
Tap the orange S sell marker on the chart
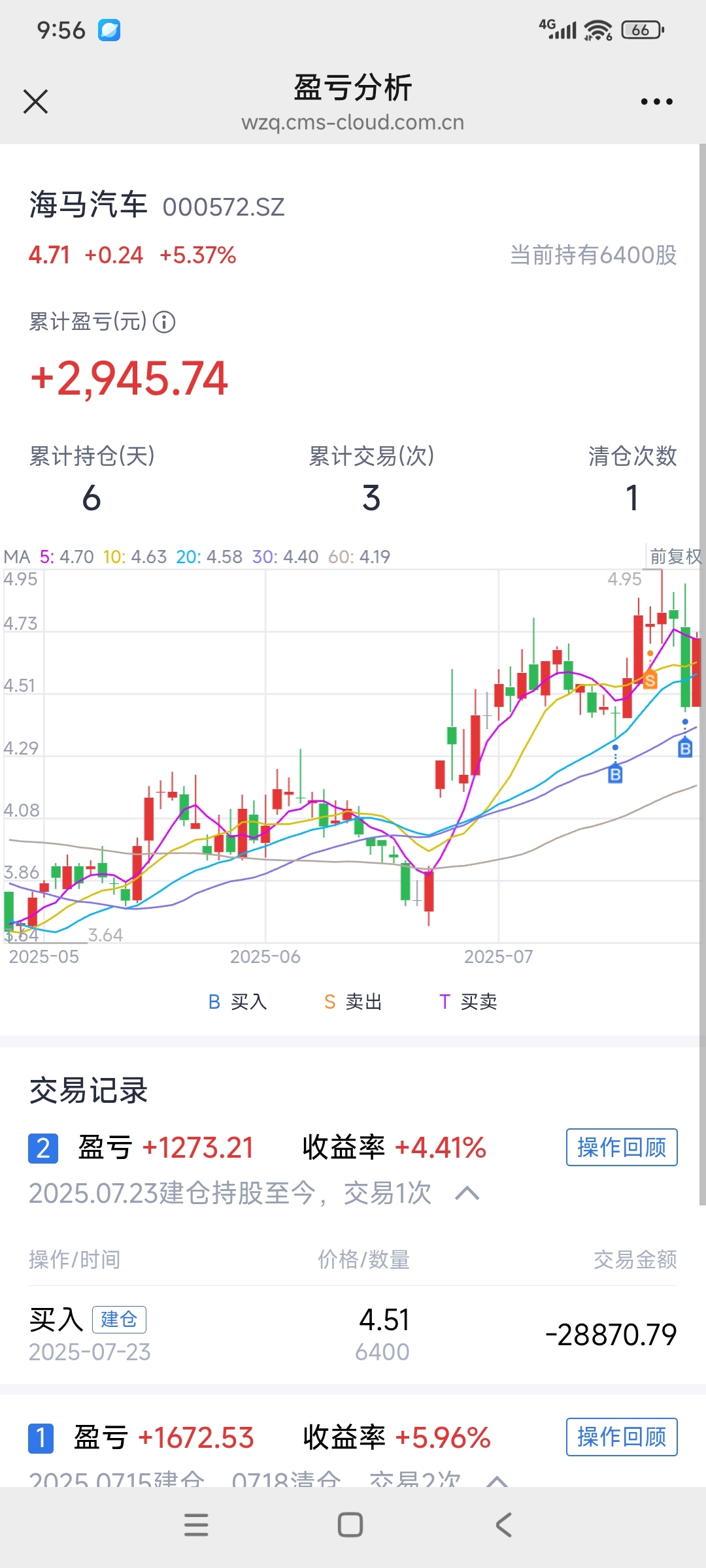point(650,680)
